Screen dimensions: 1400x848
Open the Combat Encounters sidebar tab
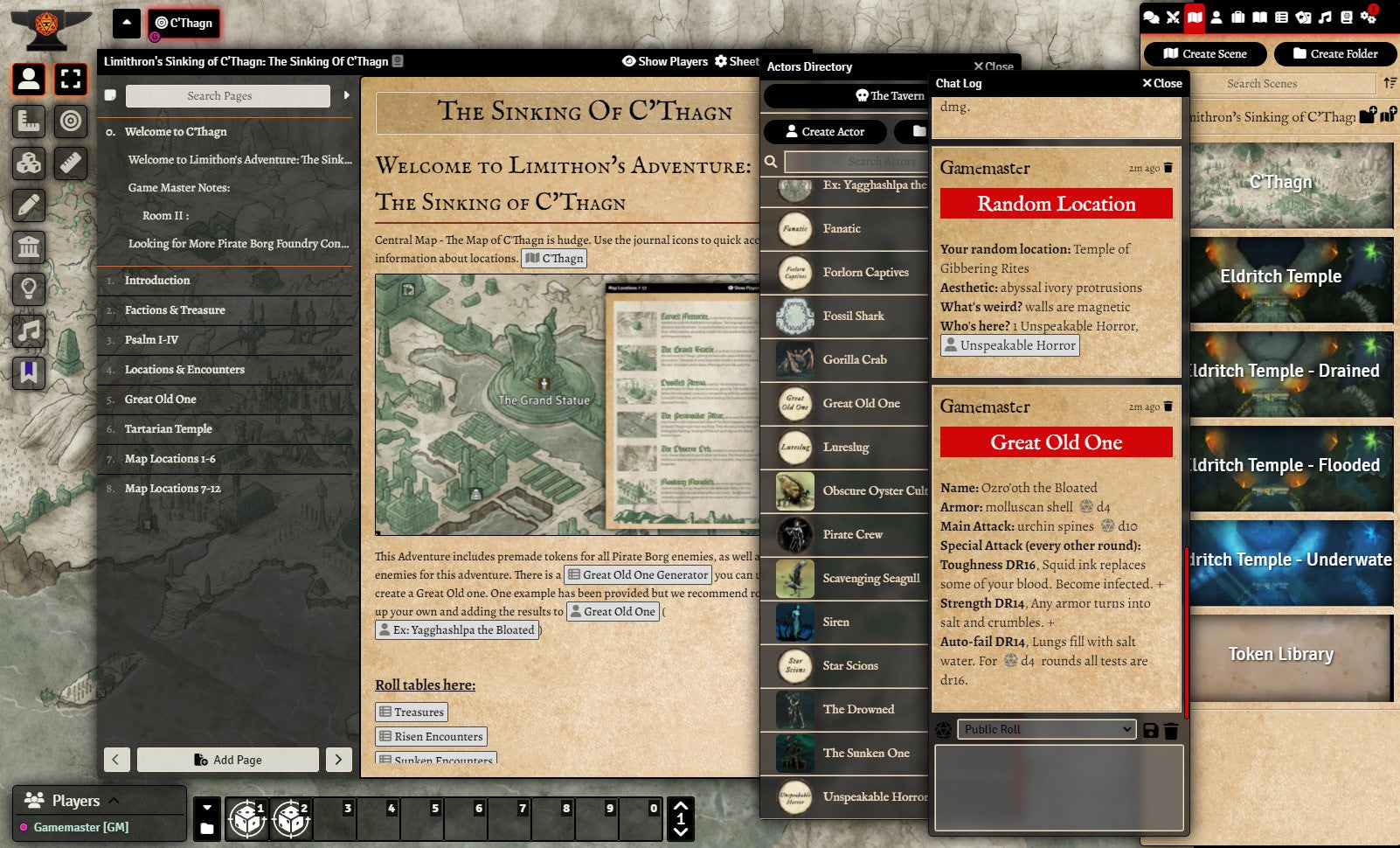[1173, 17]
